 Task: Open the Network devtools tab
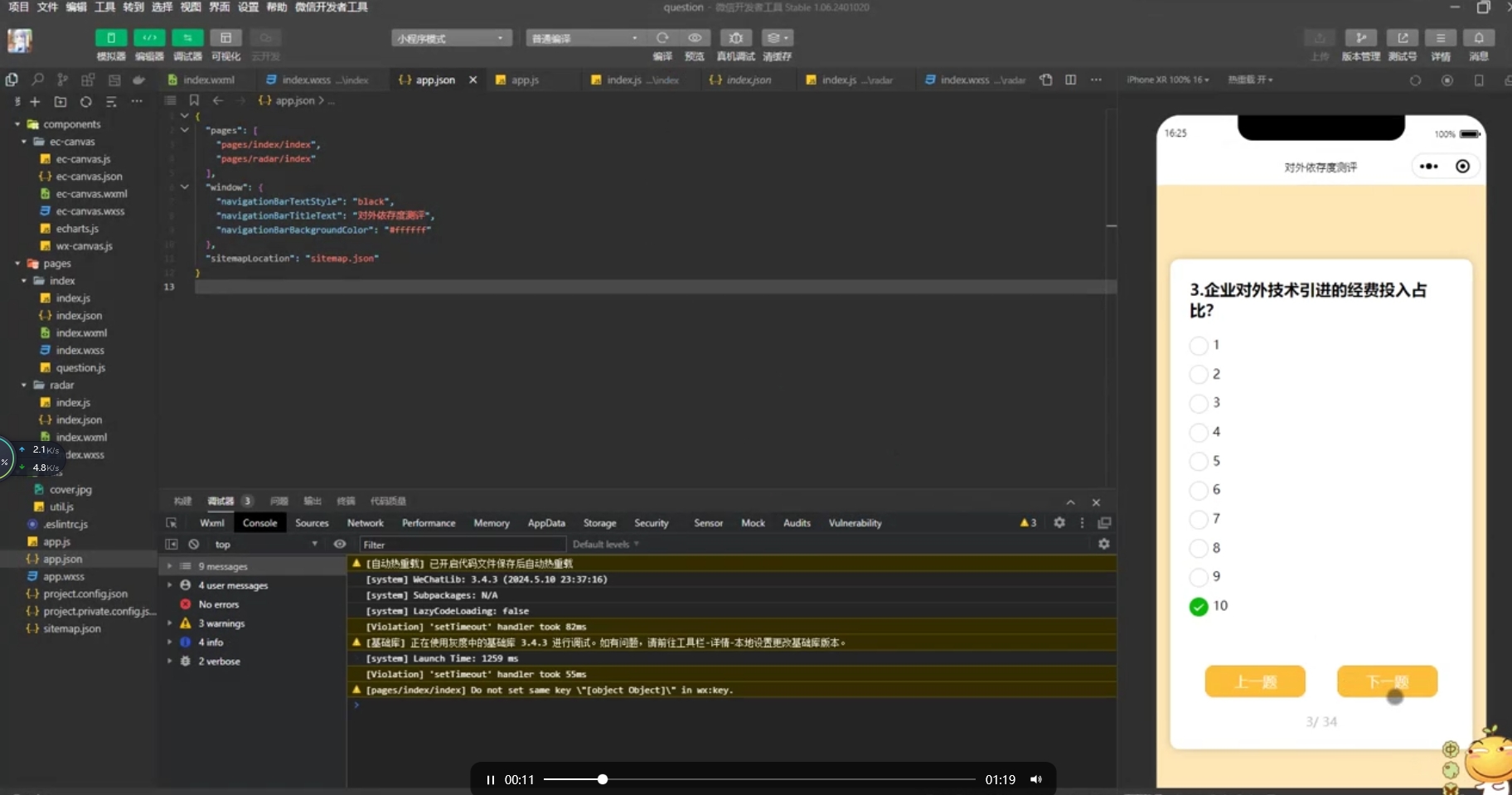coord(365,523)
